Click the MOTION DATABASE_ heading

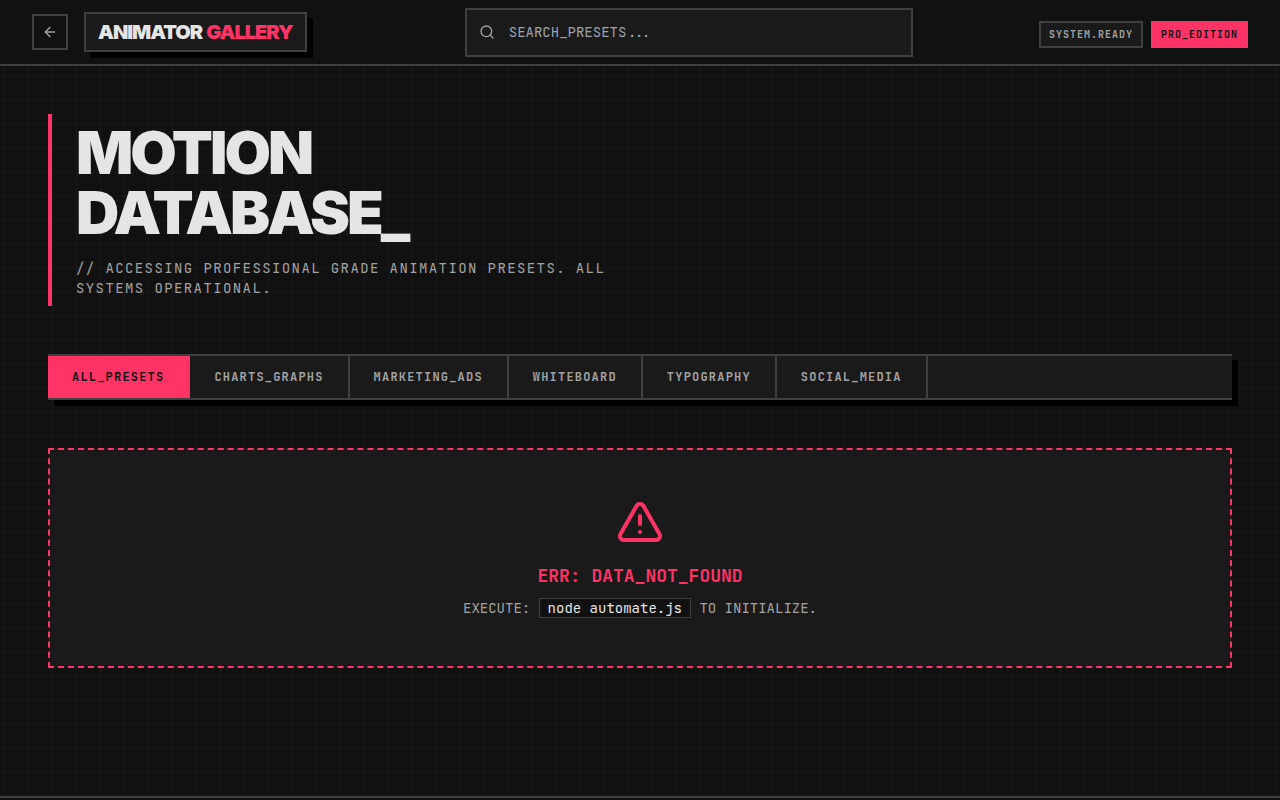point(243,183)
